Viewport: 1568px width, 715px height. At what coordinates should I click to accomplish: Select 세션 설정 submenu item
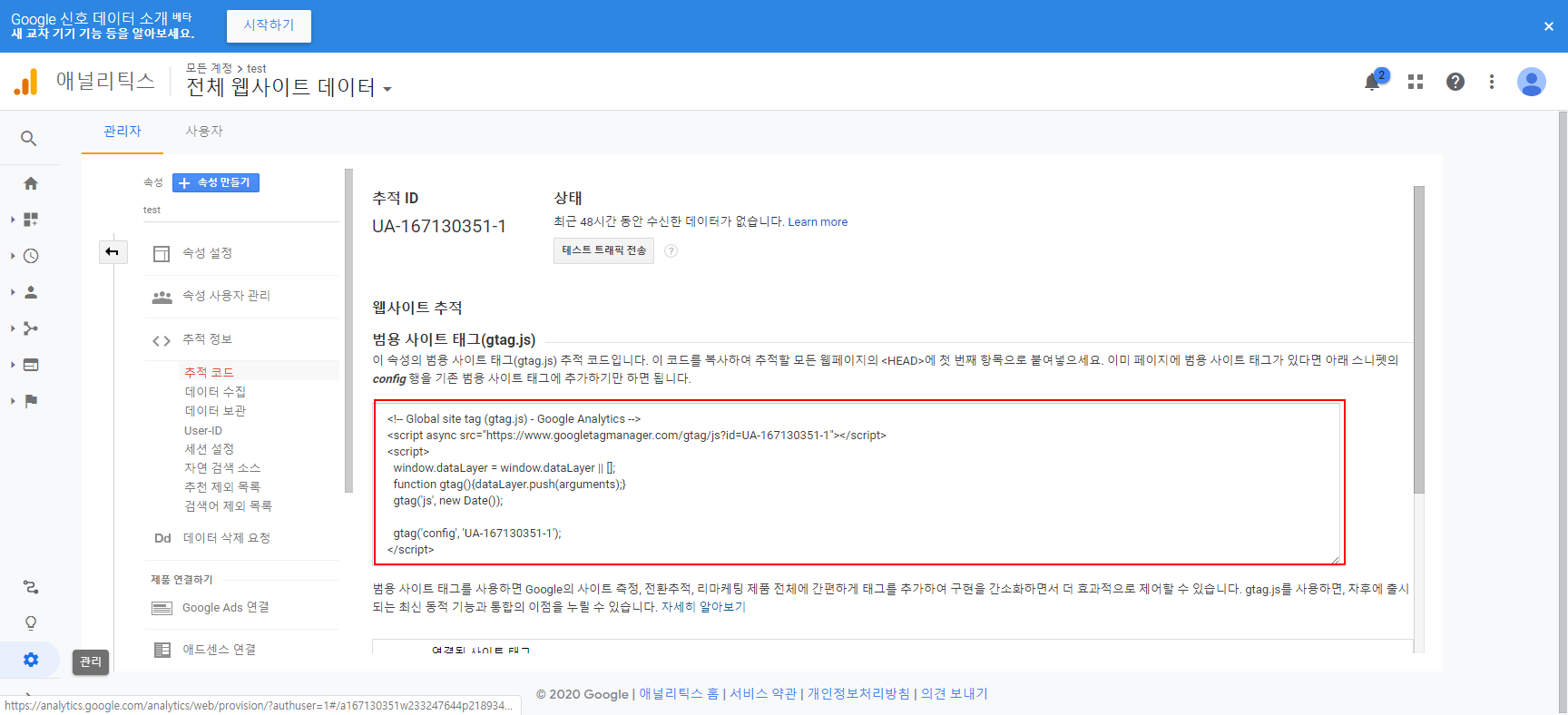[209, 448]
